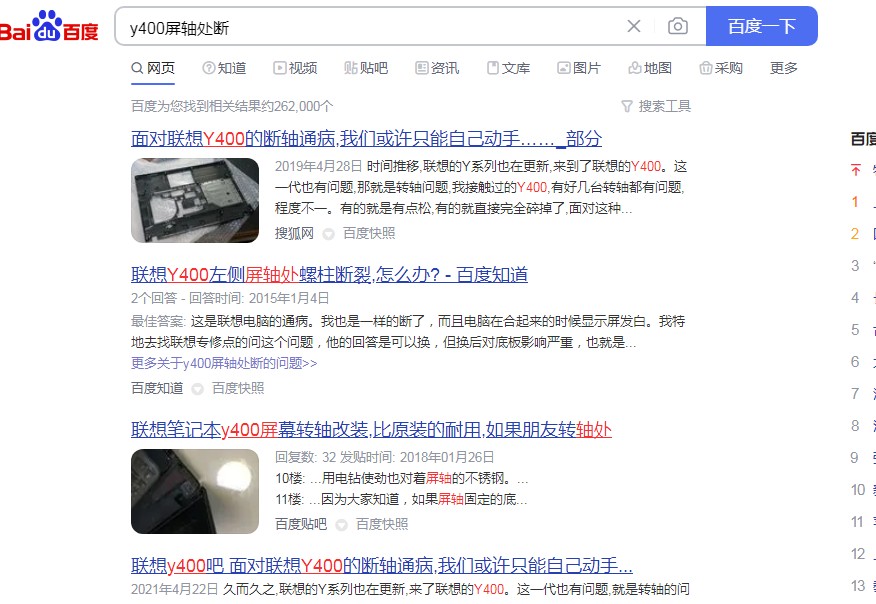Open the 贴吧 tab
This screenshot has height=604, width=876.
366,68
